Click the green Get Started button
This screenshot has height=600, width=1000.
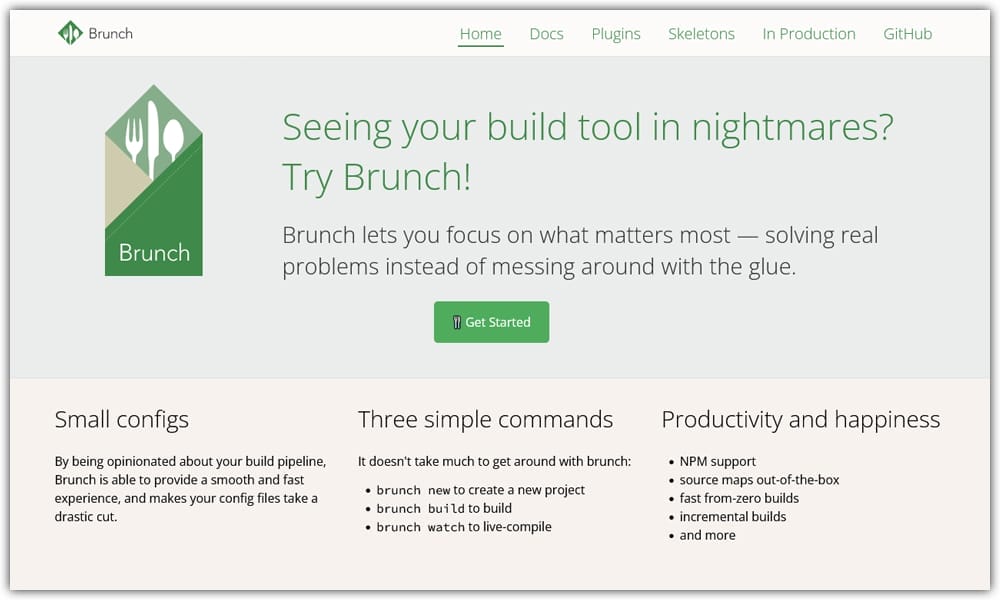pos(491,322)
